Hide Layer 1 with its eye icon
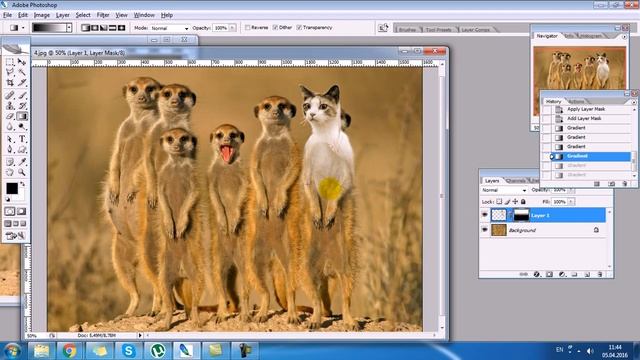Image resolution: width=640 pixels, height=360 pixels. click(x=485, y=215)
